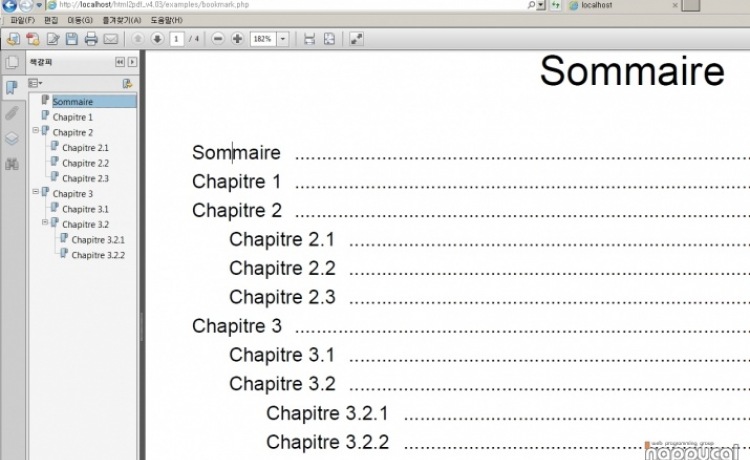This screenshot has height=460, width=750.
Task: Zoom out with the minus button
Action: 218,39
